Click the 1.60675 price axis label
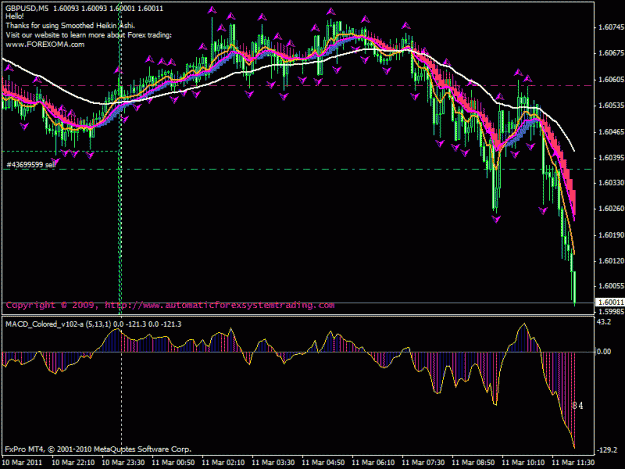Viewport: 625px width, 469px height. (611, 53)
